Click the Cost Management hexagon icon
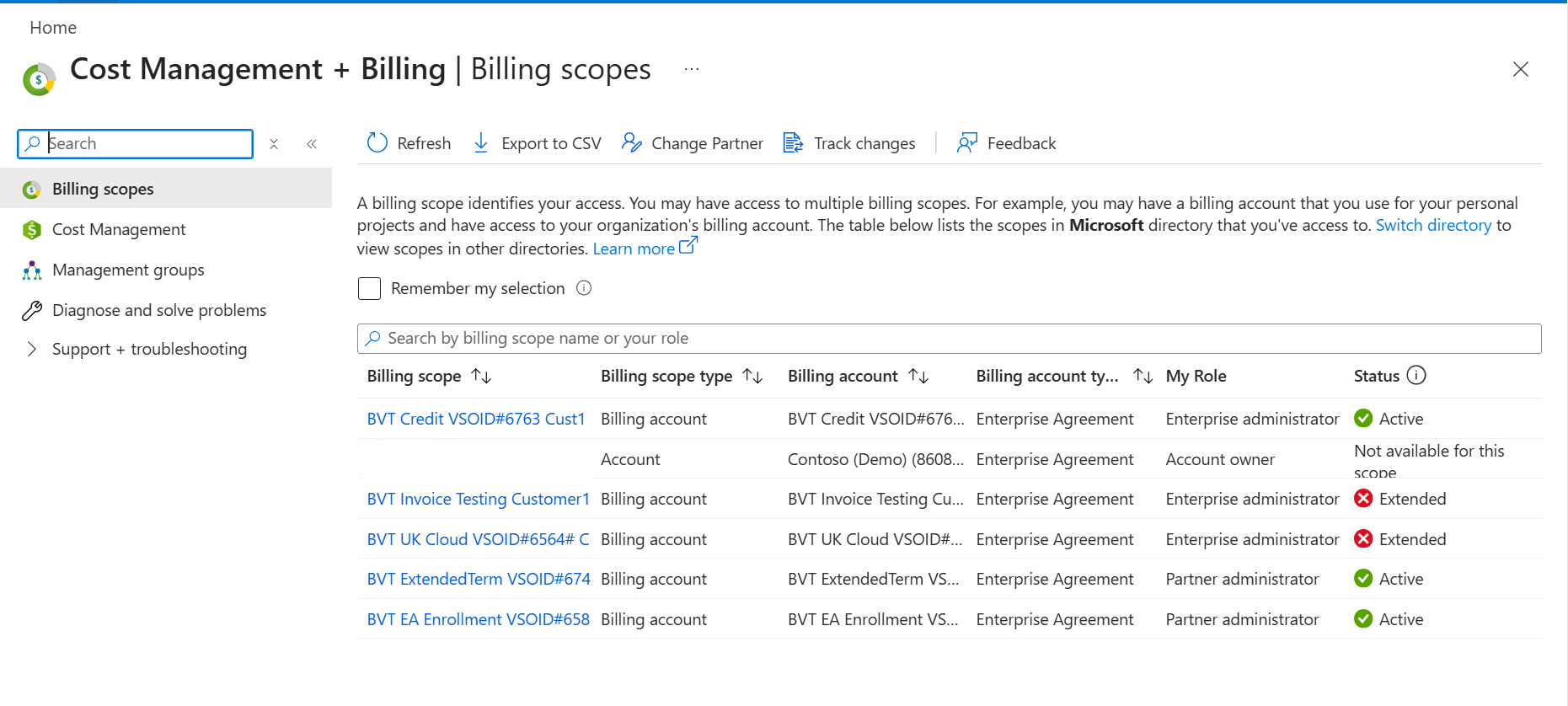The height and width of the screenshot is (706, 1568). tap(32, 230)
